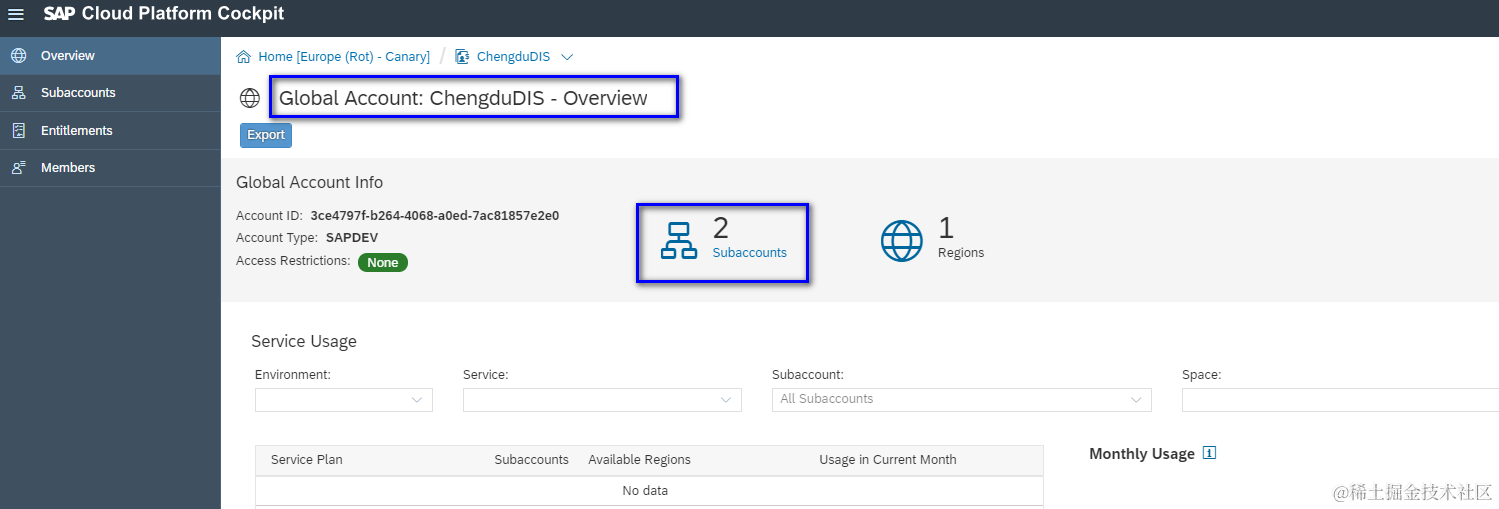This screenshot has width=1499, height=509.
Task: Click the Entitlements checklist icon in sidebar
Action: pos(18,131)
